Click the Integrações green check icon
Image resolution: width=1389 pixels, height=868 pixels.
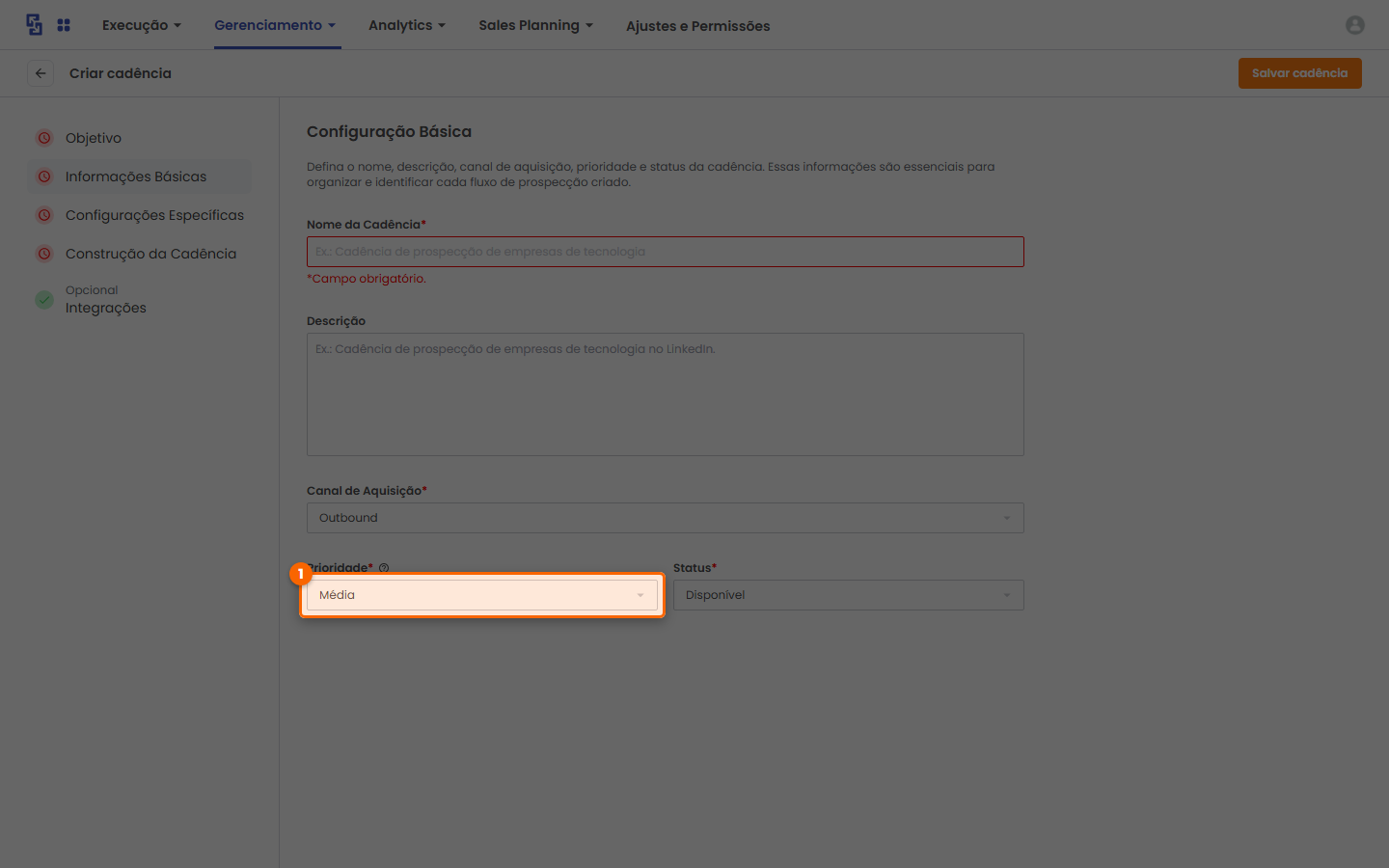pyautogui.click(x=44, y=300)
